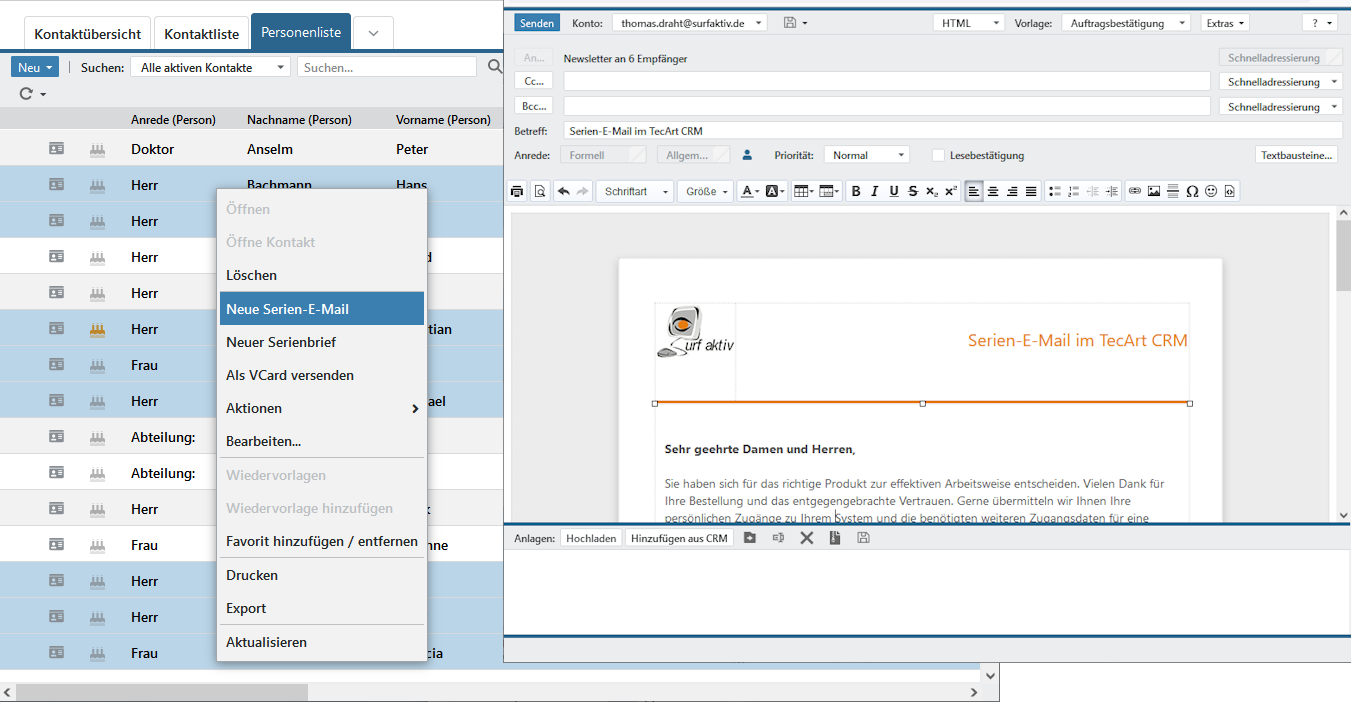Viewport: 1351px width, 702px height.
Task: Open the font color picker
Action: click(749, 191)
